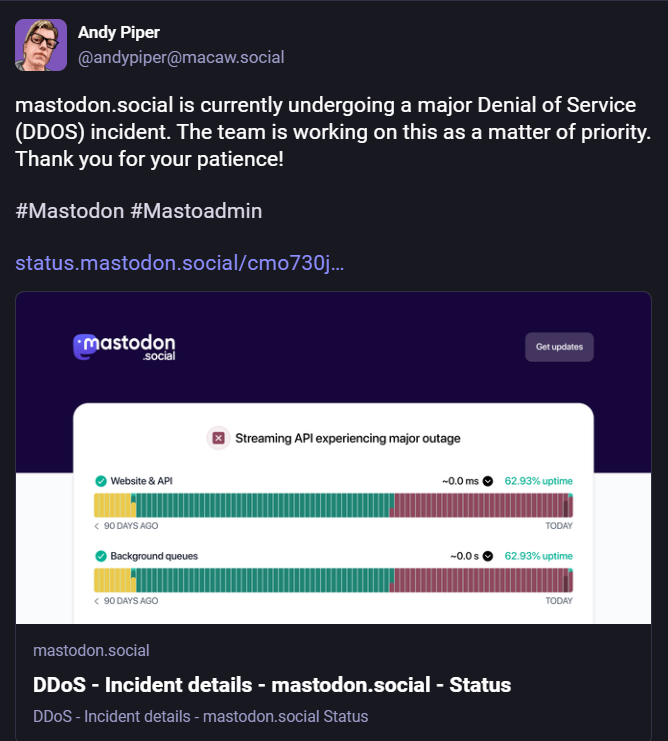Click the Website & API 62.93% uptime text
This screenshot has height=741, width=668.
(x=538, y=481)
